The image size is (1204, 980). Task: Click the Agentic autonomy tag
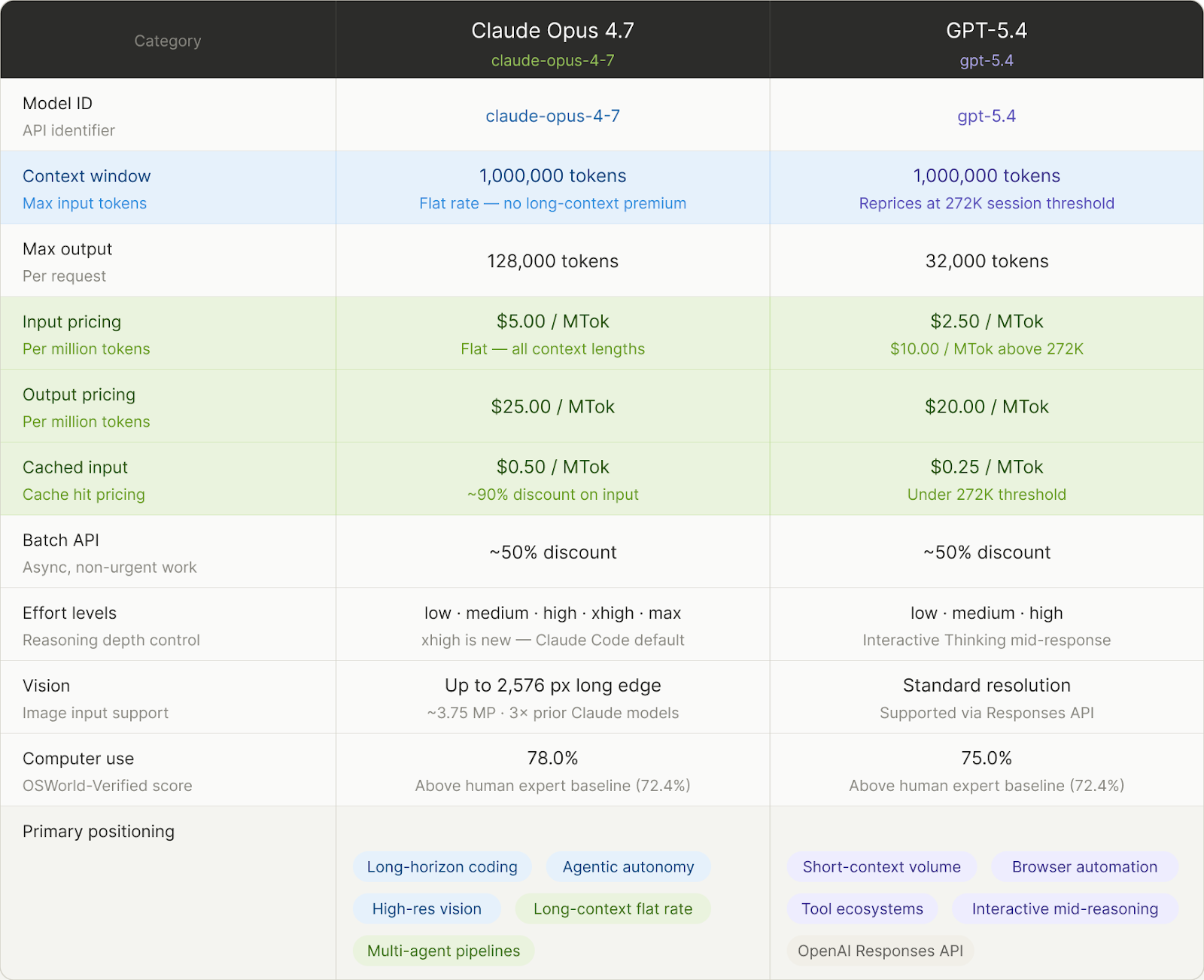[x=628, y=866]
